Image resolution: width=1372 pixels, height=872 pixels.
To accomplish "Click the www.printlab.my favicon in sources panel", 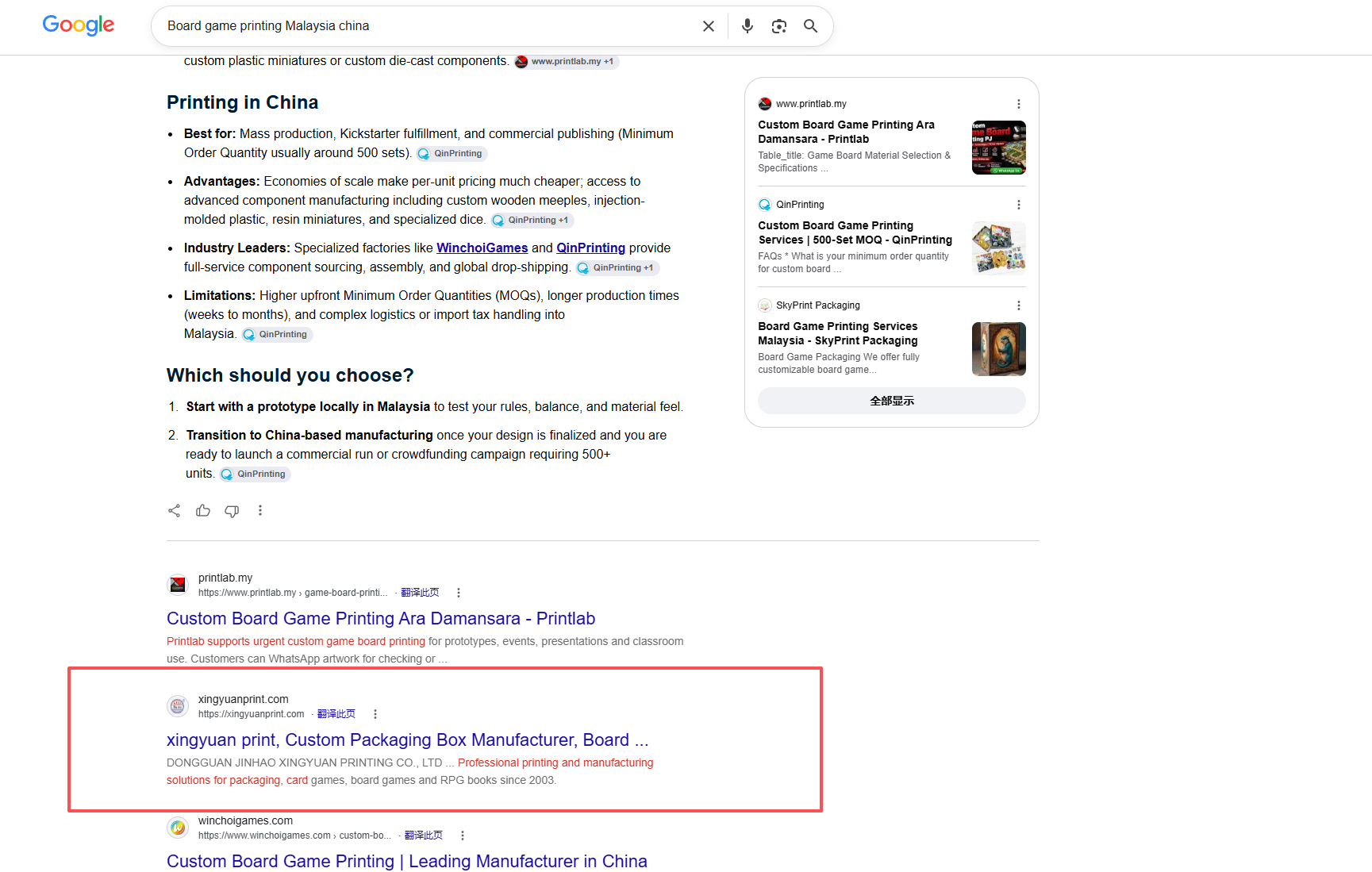I will point(765,104).
